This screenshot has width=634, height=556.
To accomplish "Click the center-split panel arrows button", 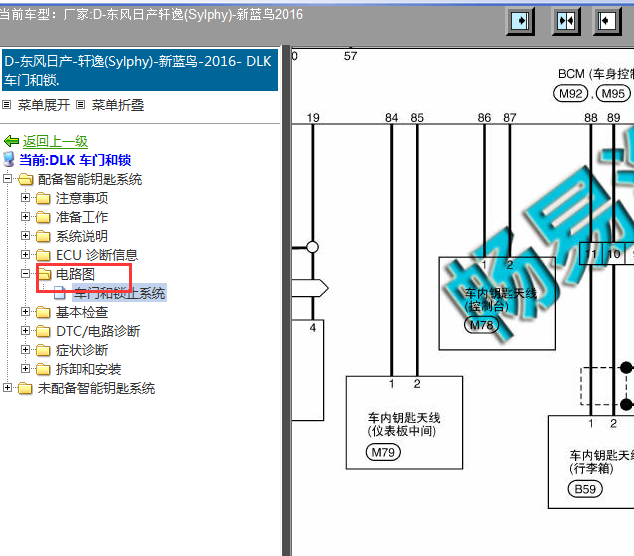I will point(566,21).
